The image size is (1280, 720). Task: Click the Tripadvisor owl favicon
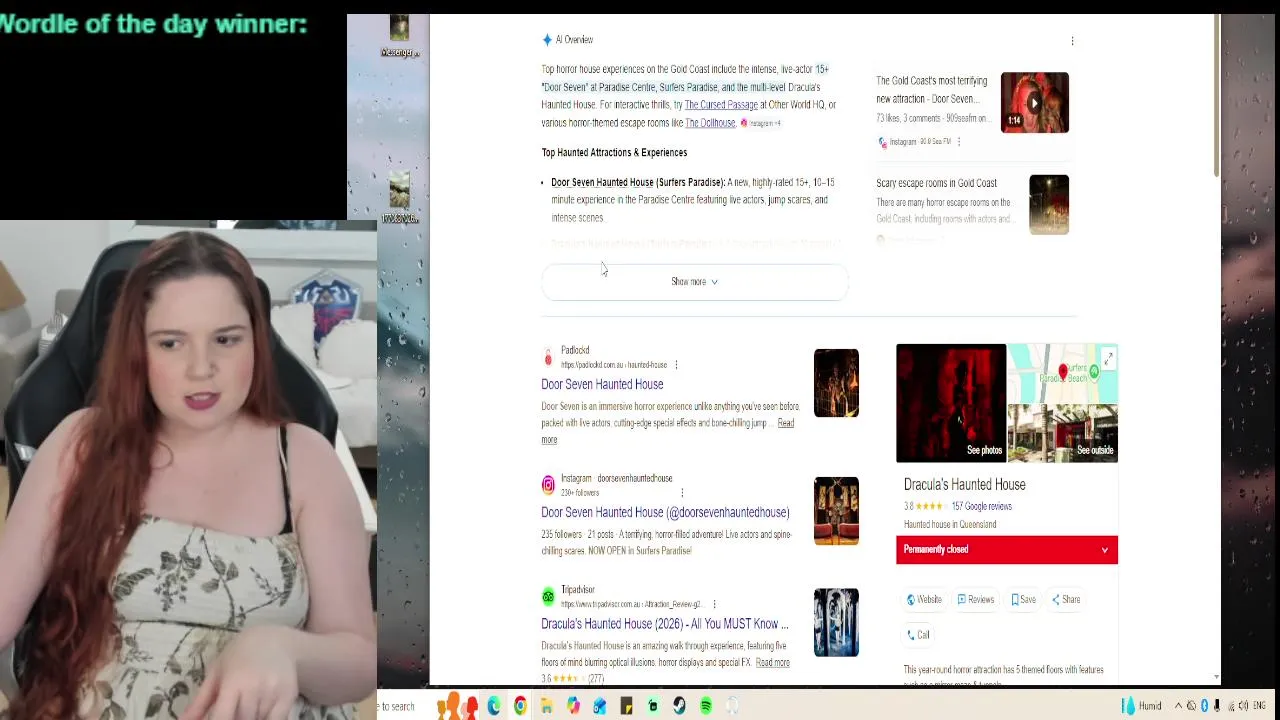(x=548, y=597)
